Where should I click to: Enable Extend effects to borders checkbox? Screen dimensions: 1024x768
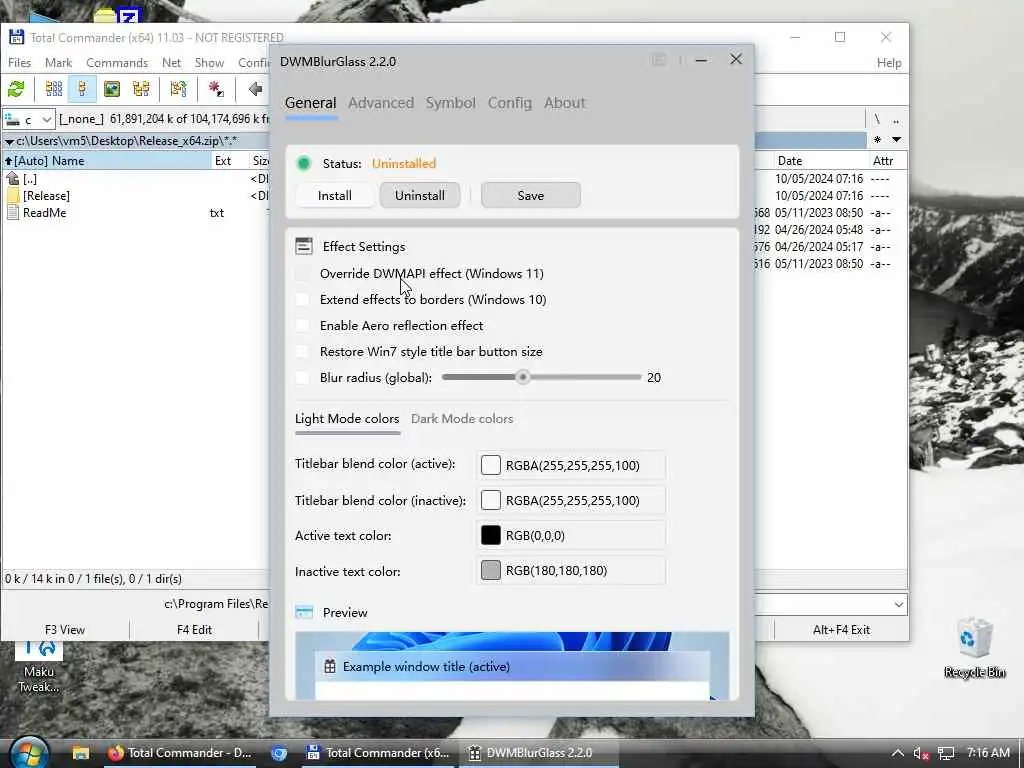[x=302, y=300]
